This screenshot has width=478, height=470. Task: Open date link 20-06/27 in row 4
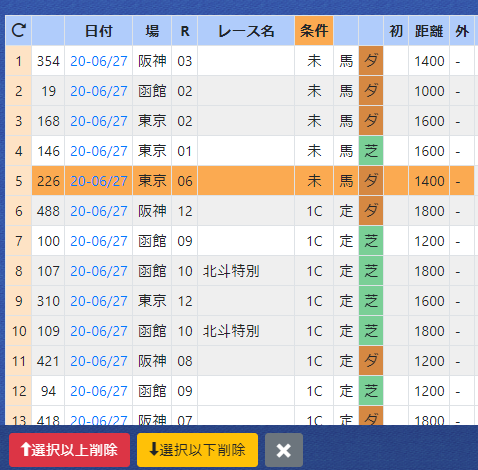(x=99, y=151)
